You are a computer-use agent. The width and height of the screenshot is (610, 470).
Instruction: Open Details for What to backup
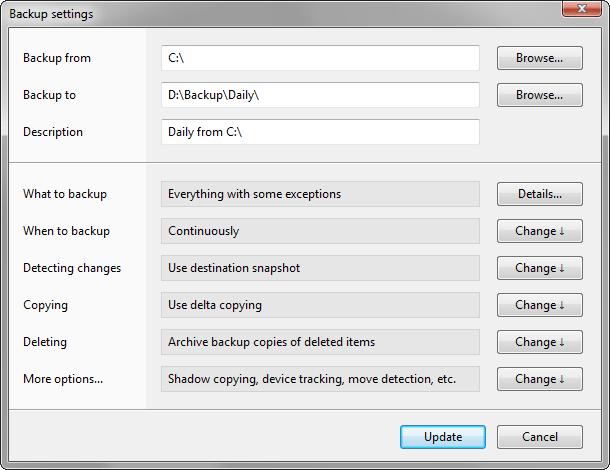(539, 194)
